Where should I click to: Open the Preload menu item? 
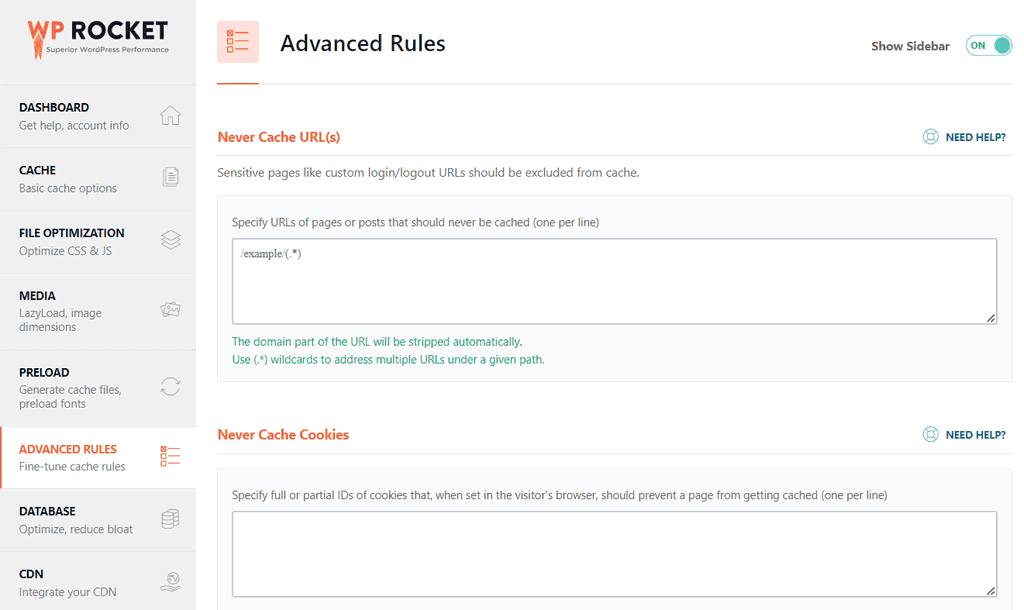point(98,388)
